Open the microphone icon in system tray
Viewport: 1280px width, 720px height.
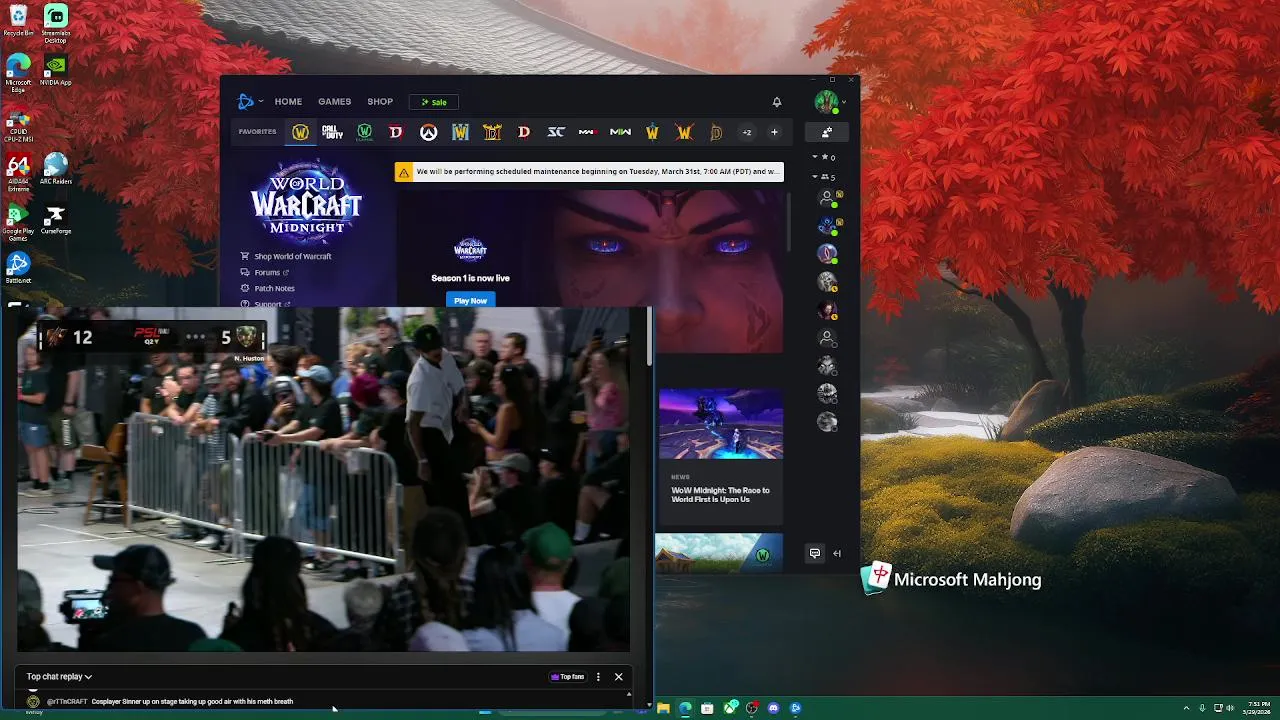[1202, 708]
